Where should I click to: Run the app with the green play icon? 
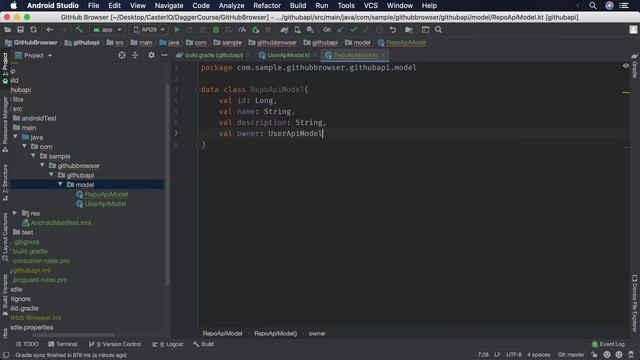tap(177, 30)
